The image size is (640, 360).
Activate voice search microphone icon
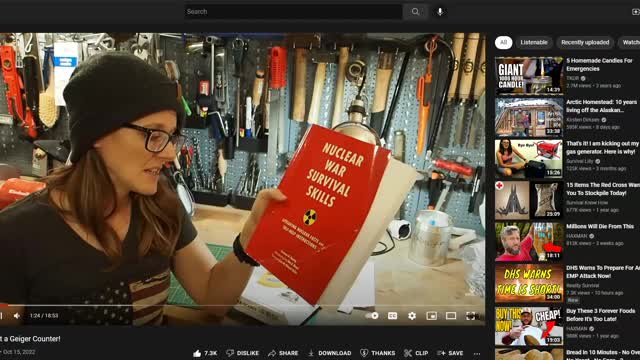click(440, 12)
